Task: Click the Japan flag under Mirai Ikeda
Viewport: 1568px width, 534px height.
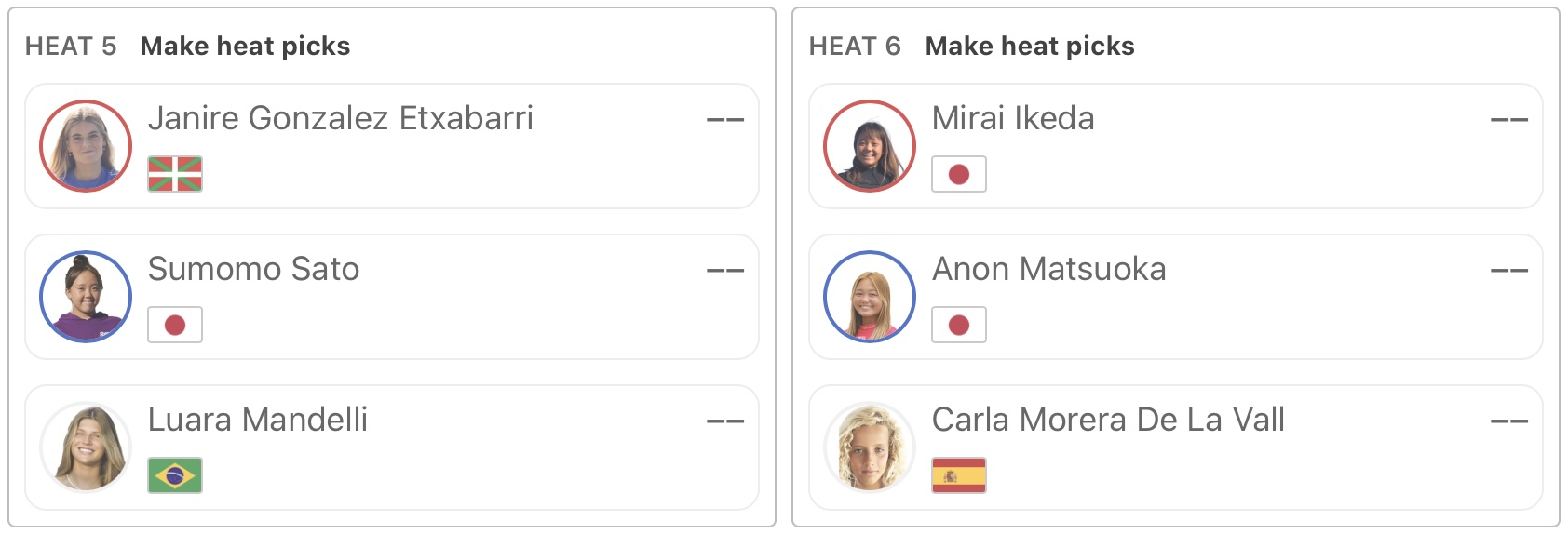Action: click(x=959, y=174)
